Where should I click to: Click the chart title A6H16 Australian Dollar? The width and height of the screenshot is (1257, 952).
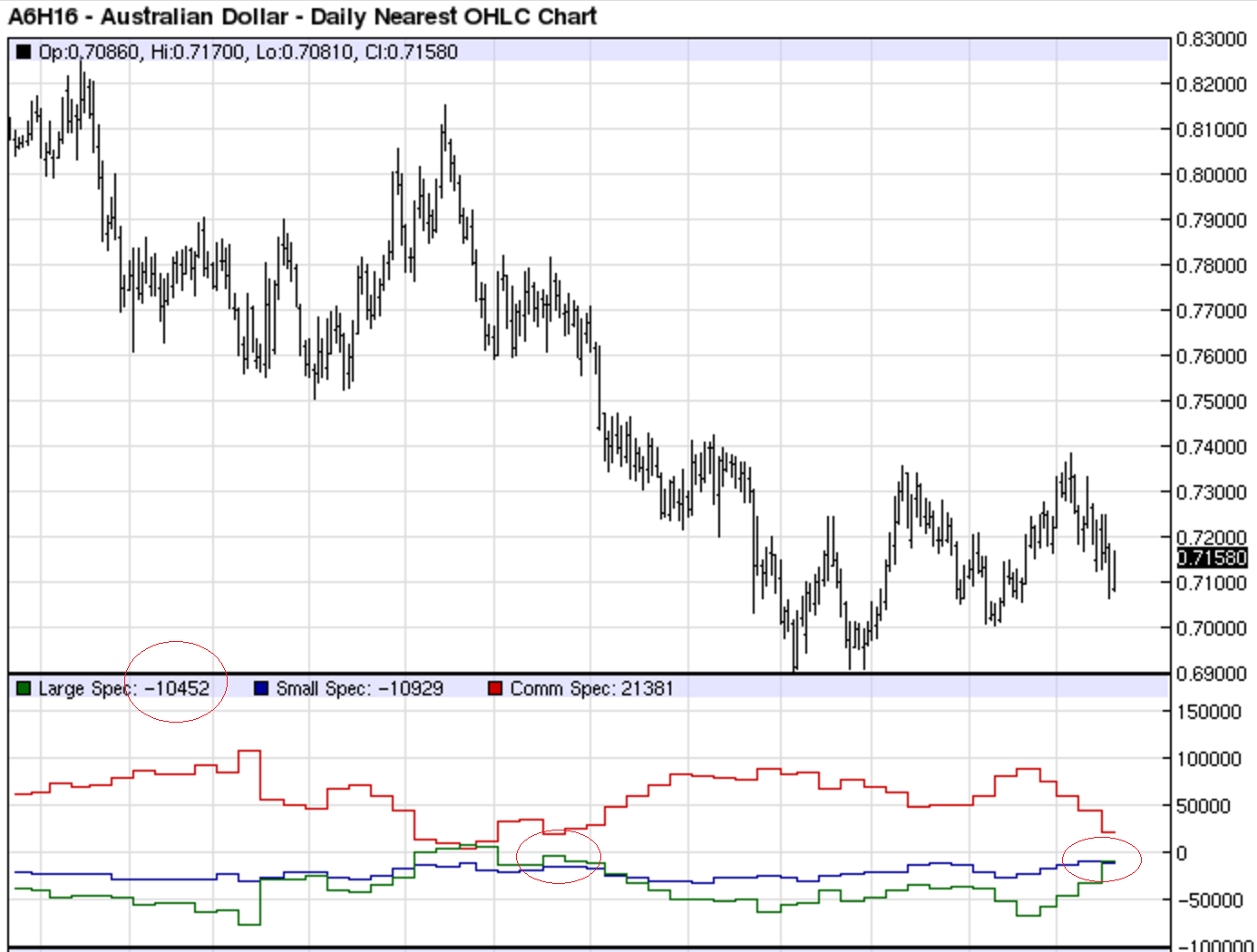point(302,16)
